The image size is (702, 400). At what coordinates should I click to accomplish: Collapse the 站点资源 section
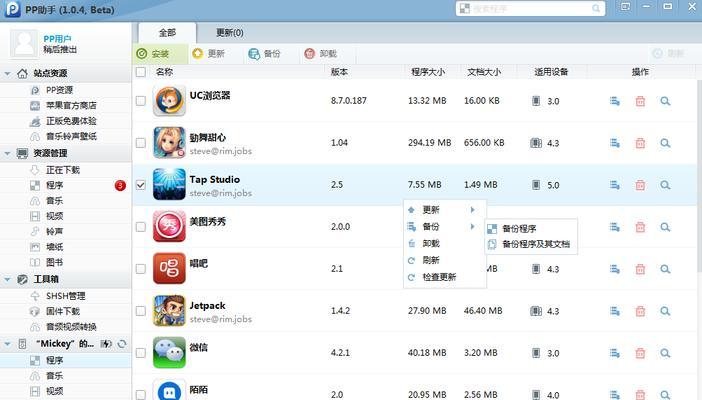point(7,73)
